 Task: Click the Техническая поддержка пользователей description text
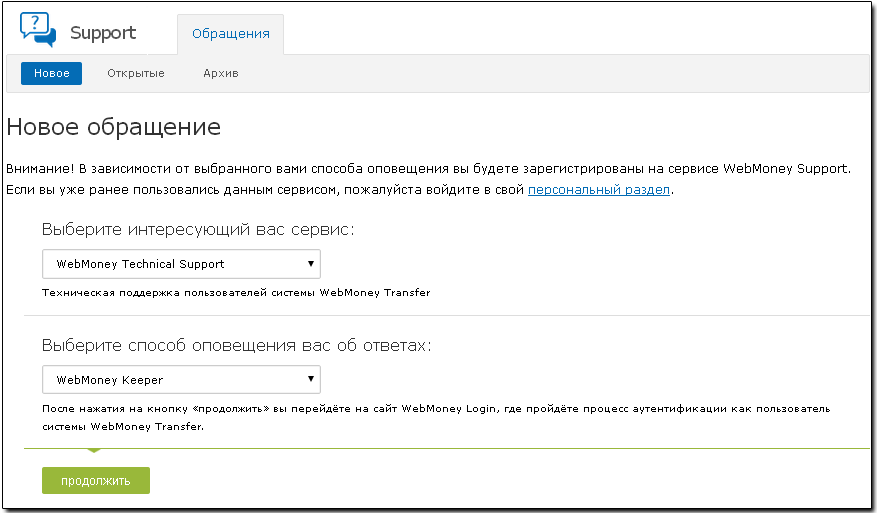click(236, 293)
